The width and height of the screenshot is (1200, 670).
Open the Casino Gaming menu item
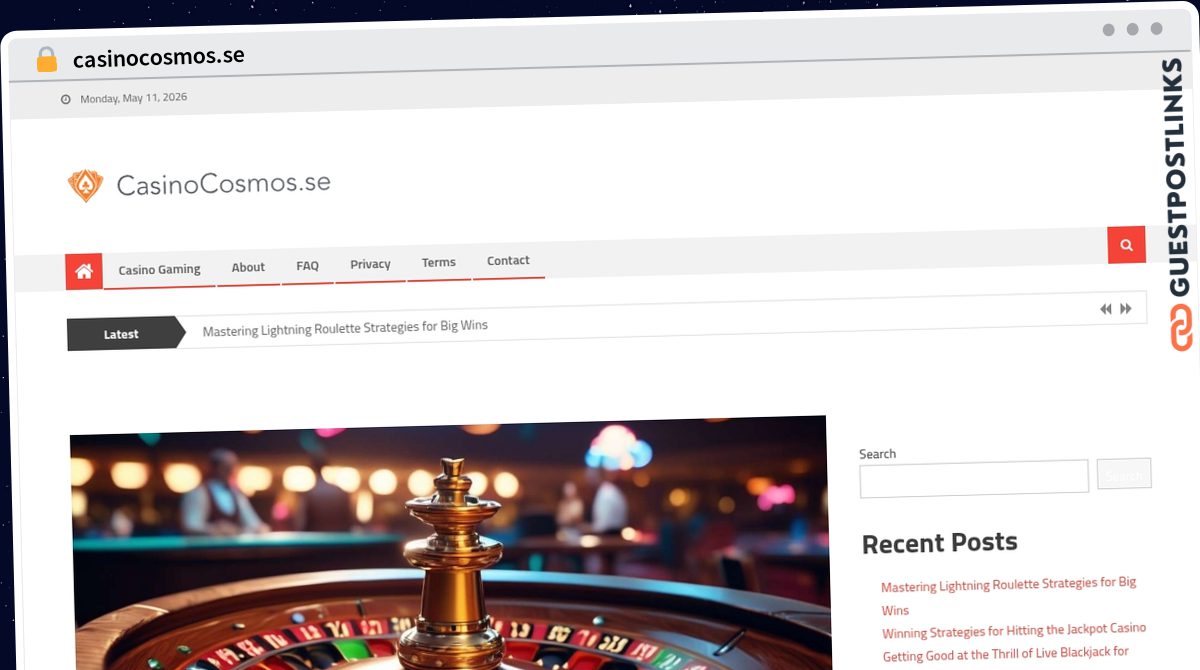tap(159, 269)
